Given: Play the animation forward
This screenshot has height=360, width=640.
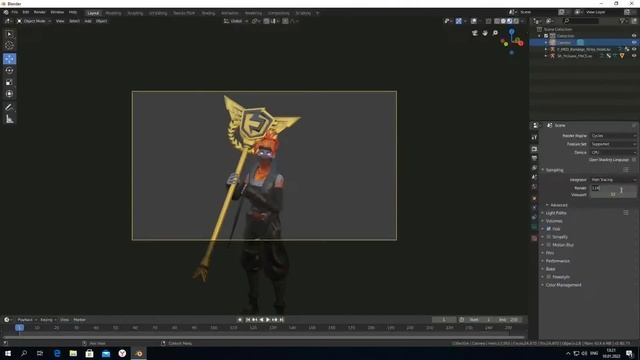Looking at the screenshot, I should point(268,320).
